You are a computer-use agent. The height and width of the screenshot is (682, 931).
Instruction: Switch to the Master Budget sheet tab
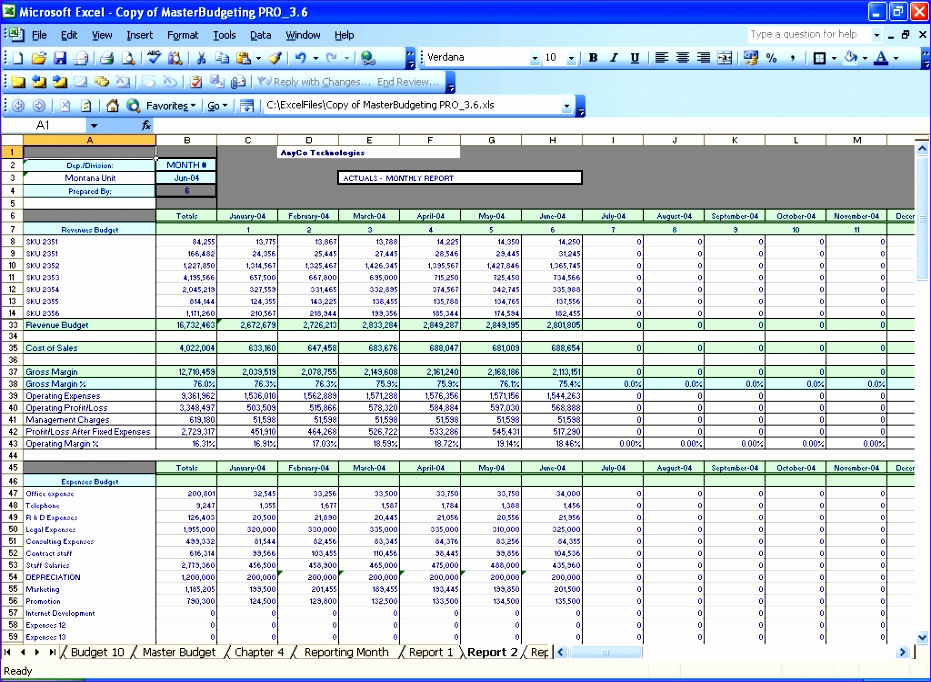(x=179, y=652)
